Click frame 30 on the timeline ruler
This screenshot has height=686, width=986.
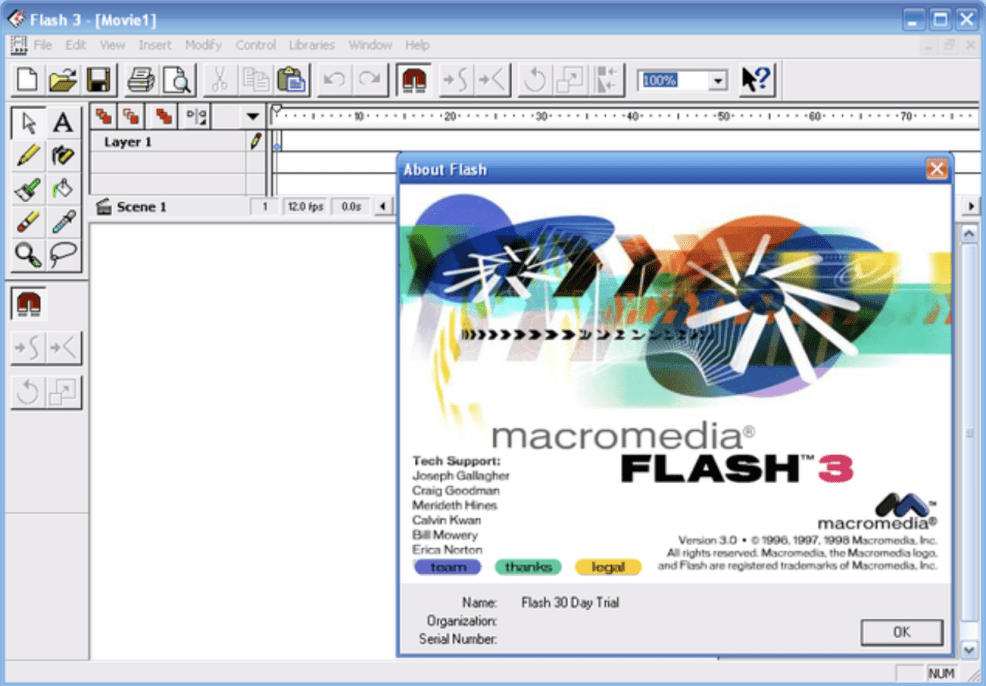point(543,117)
